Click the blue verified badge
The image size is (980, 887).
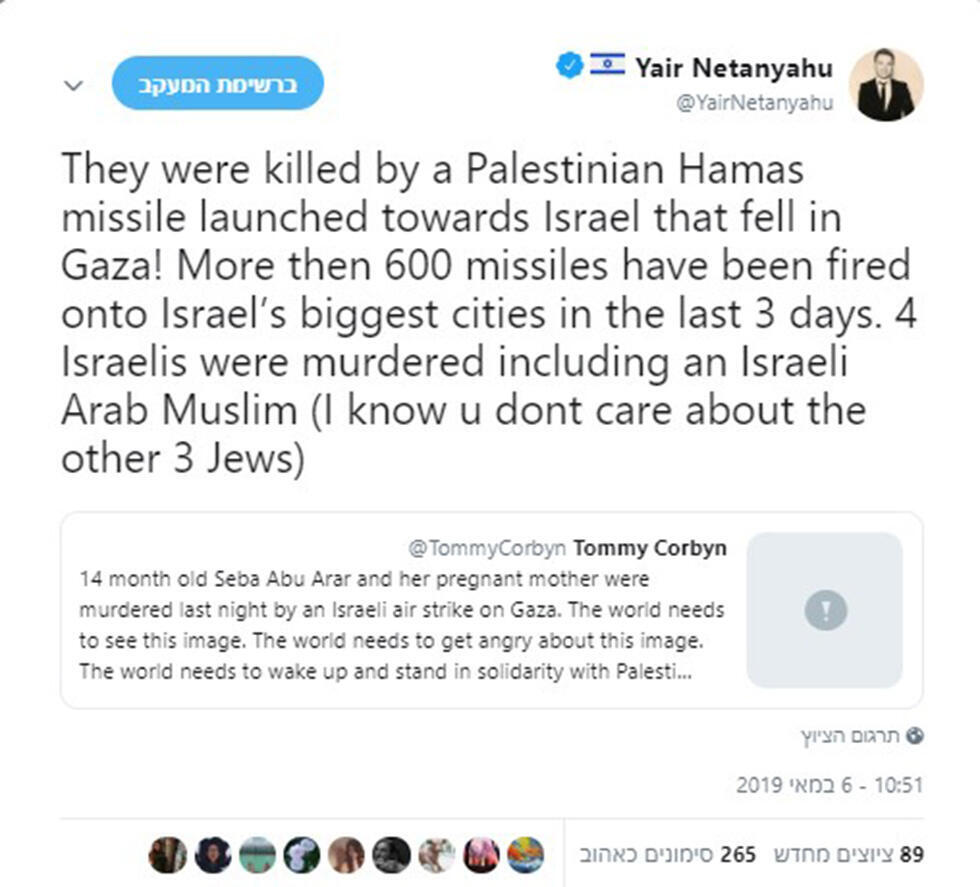coord(569,66)
